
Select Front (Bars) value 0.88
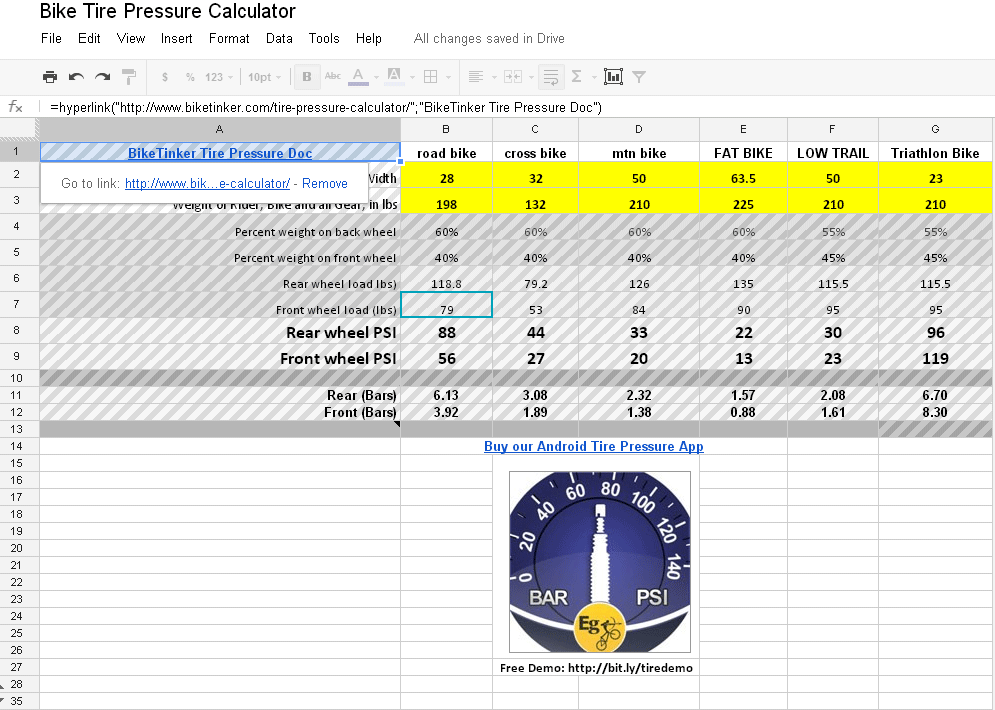pos(743,412)
